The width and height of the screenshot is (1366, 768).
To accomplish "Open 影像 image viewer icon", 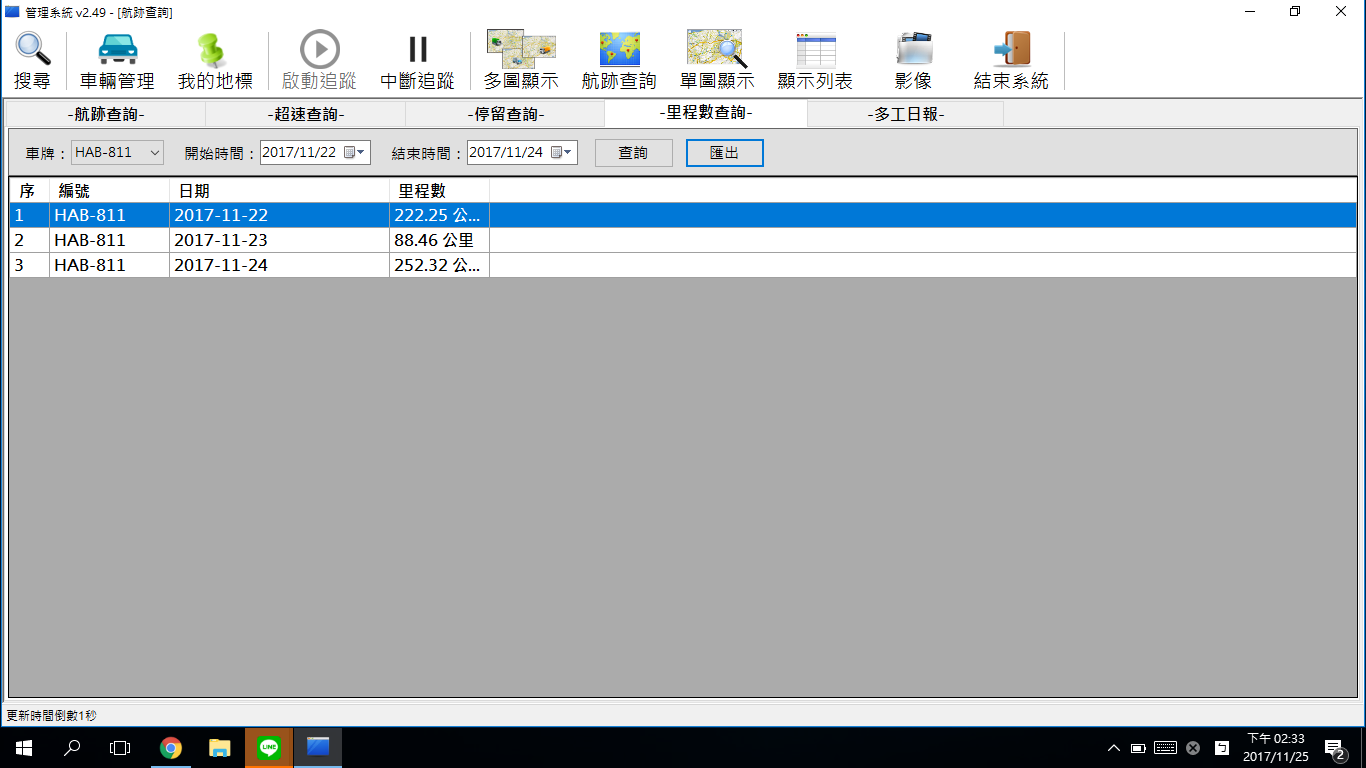I will [913, 60].
